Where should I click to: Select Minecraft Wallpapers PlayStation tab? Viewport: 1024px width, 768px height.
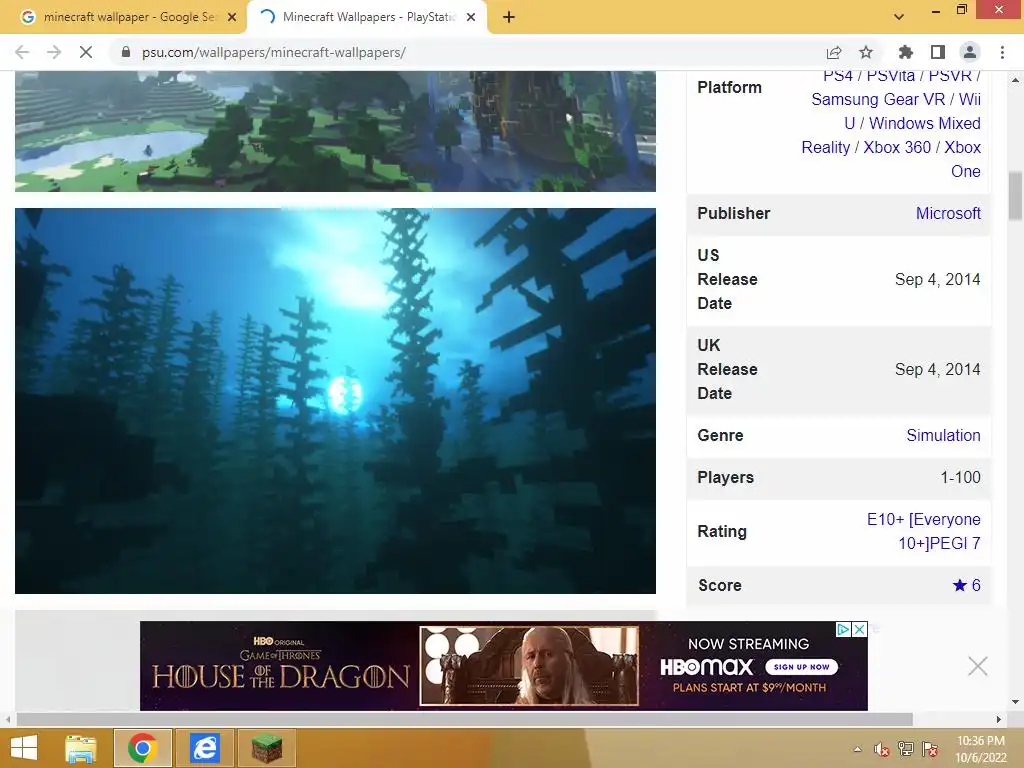[367, 17]
